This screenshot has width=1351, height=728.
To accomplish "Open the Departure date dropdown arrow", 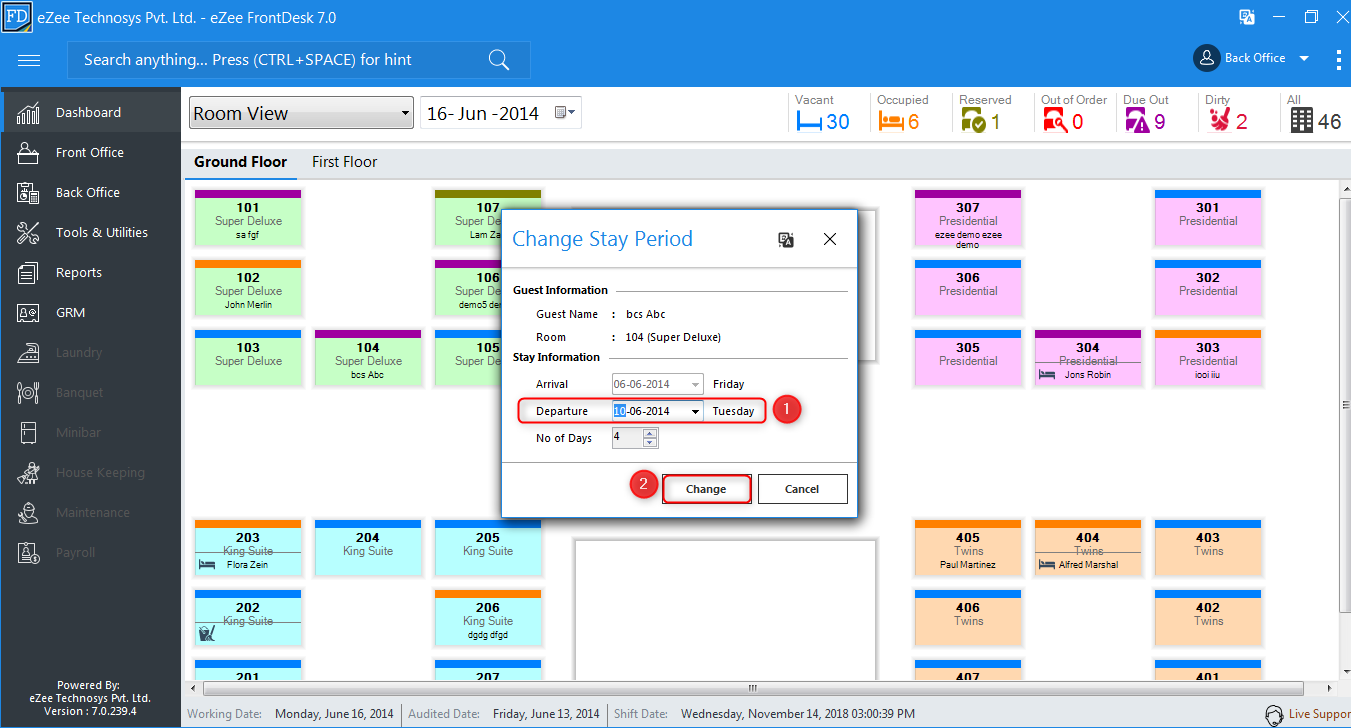I will point(695,411).
